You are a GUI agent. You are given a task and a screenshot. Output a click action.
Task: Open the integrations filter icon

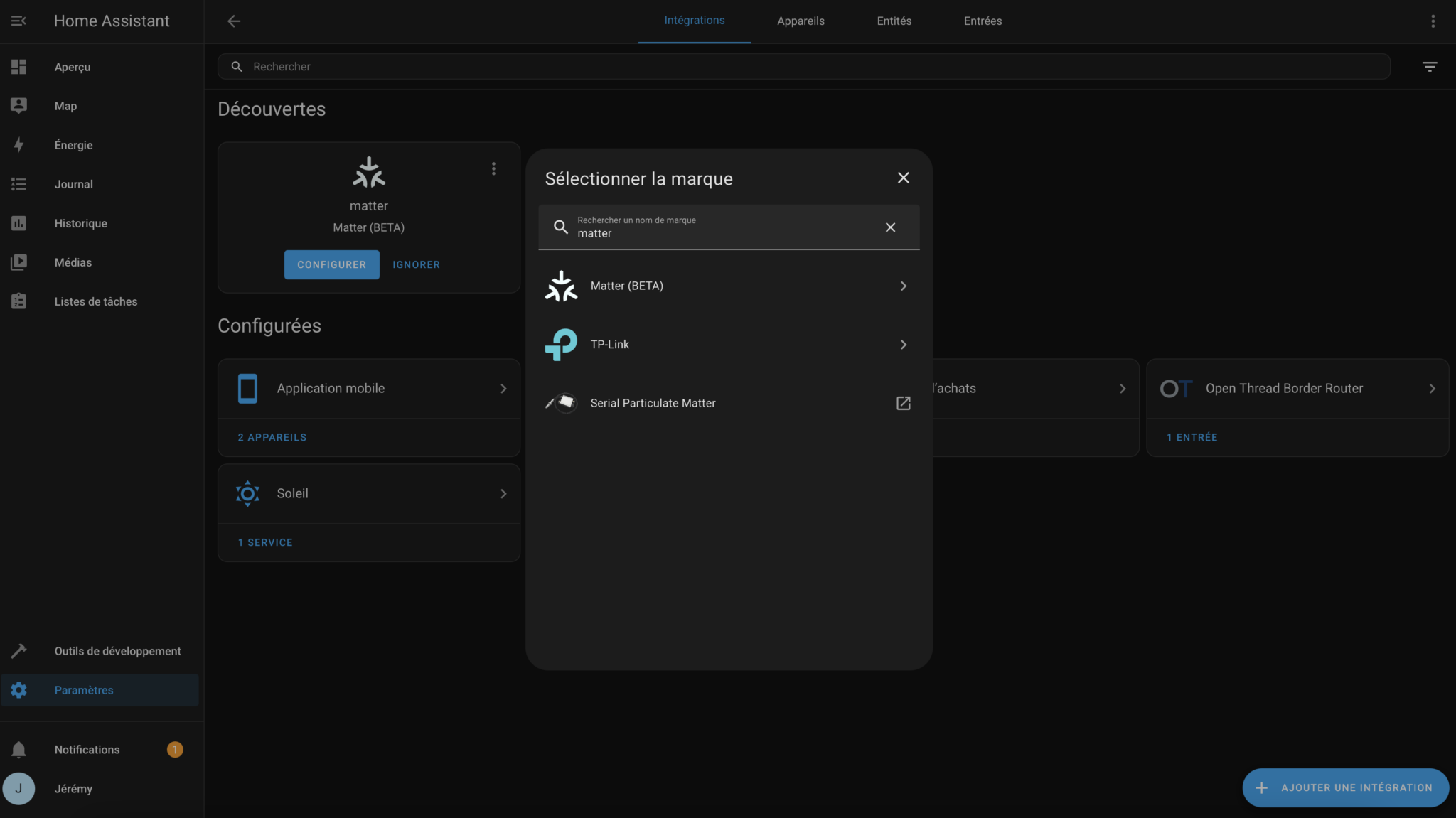tap(1430, 66)
